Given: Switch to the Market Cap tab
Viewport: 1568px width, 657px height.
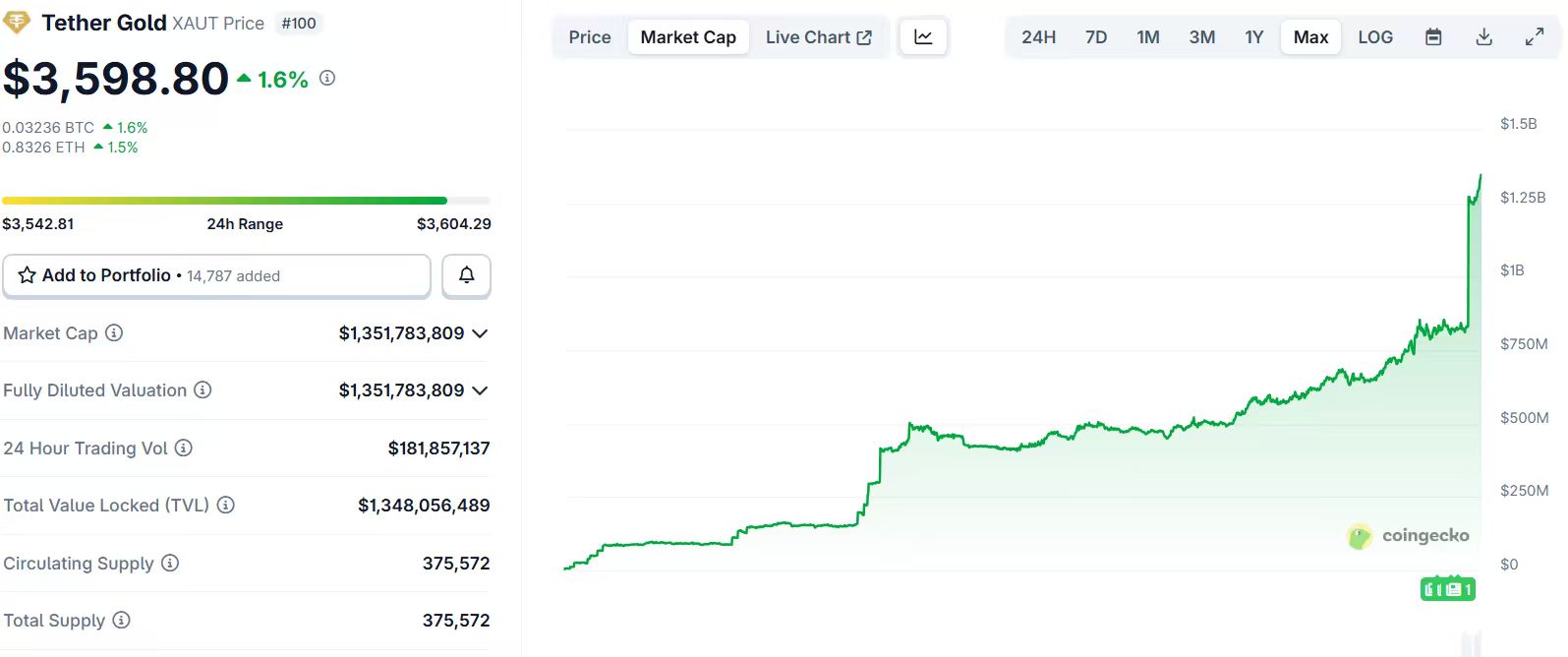Looking at the screenshot, I should pos(688,37).
